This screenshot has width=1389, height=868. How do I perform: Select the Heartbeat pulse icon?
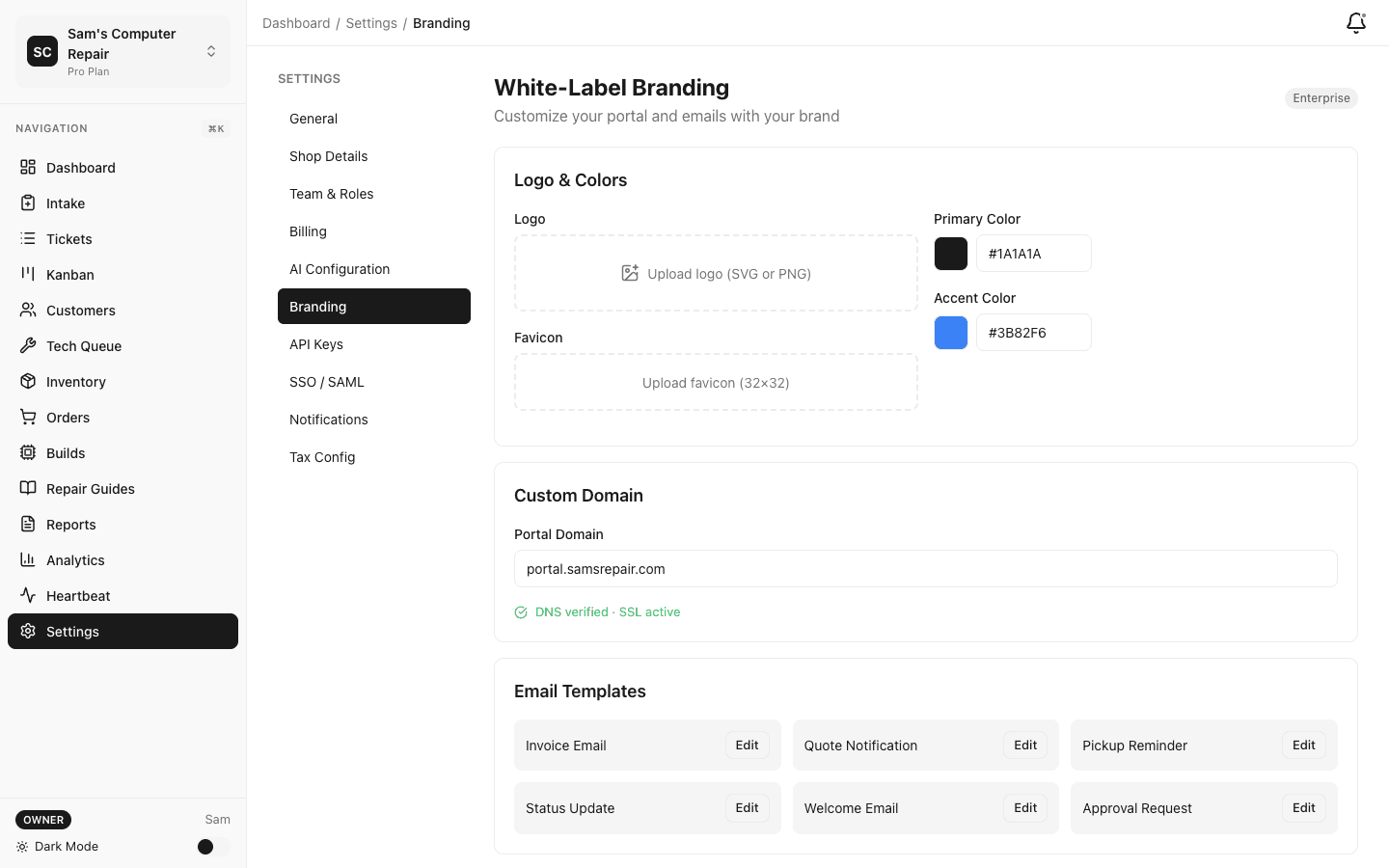pyautogui.click(x=29, y=595)
